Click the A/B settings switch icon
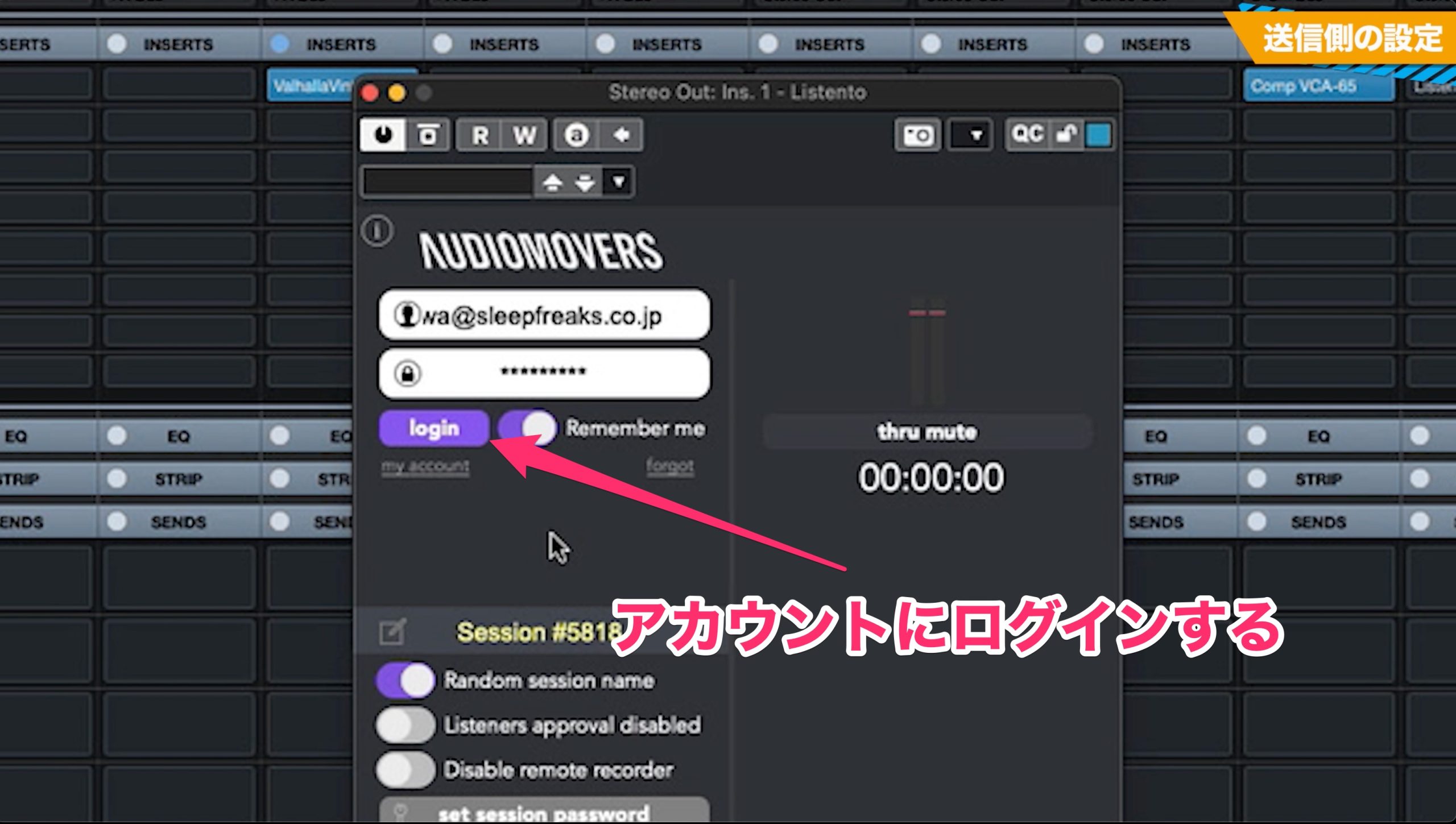1456x824 pixels. point(576,135)
